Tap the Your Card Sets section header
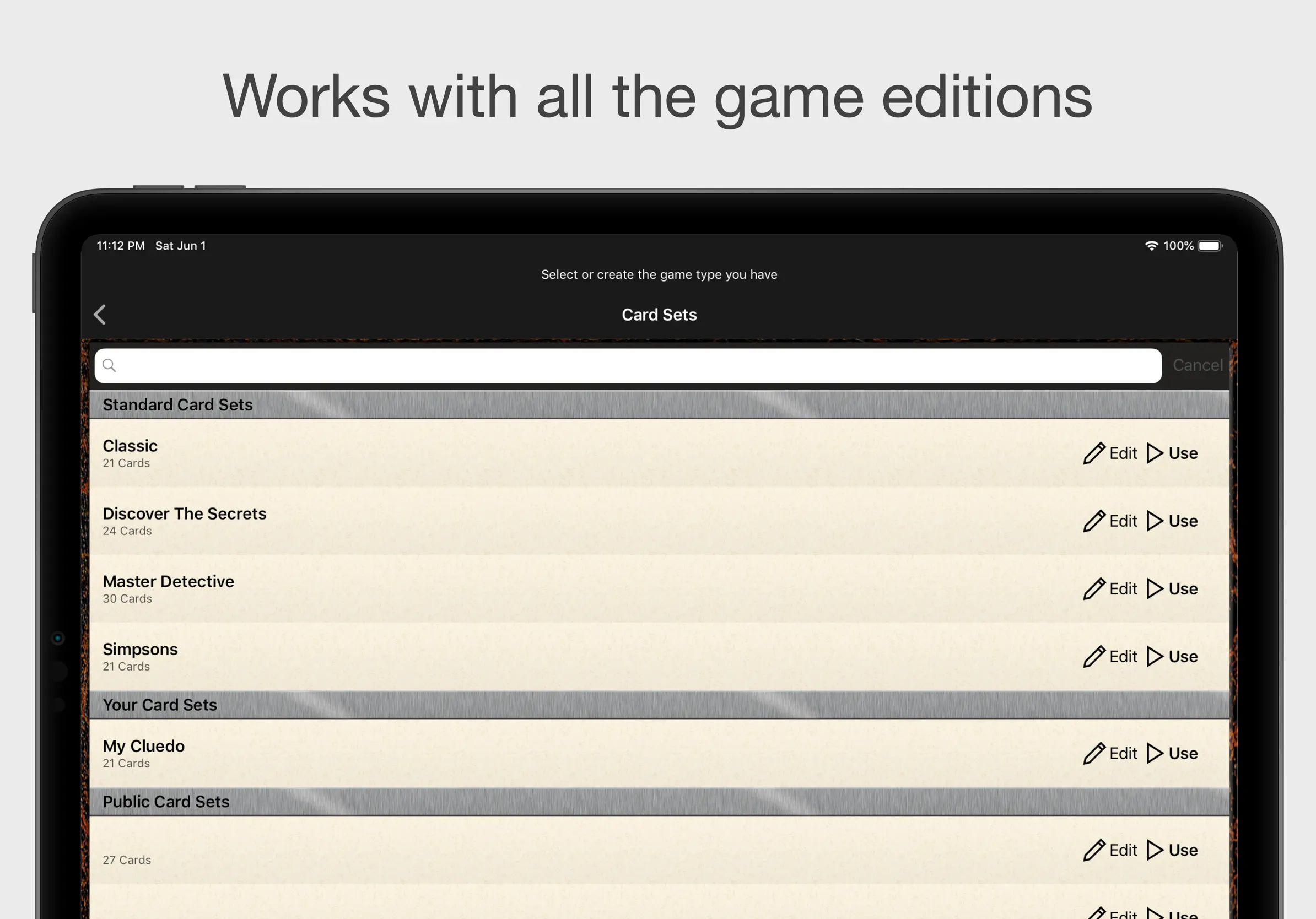This screenshot has width=1316, height=919. 160,705
